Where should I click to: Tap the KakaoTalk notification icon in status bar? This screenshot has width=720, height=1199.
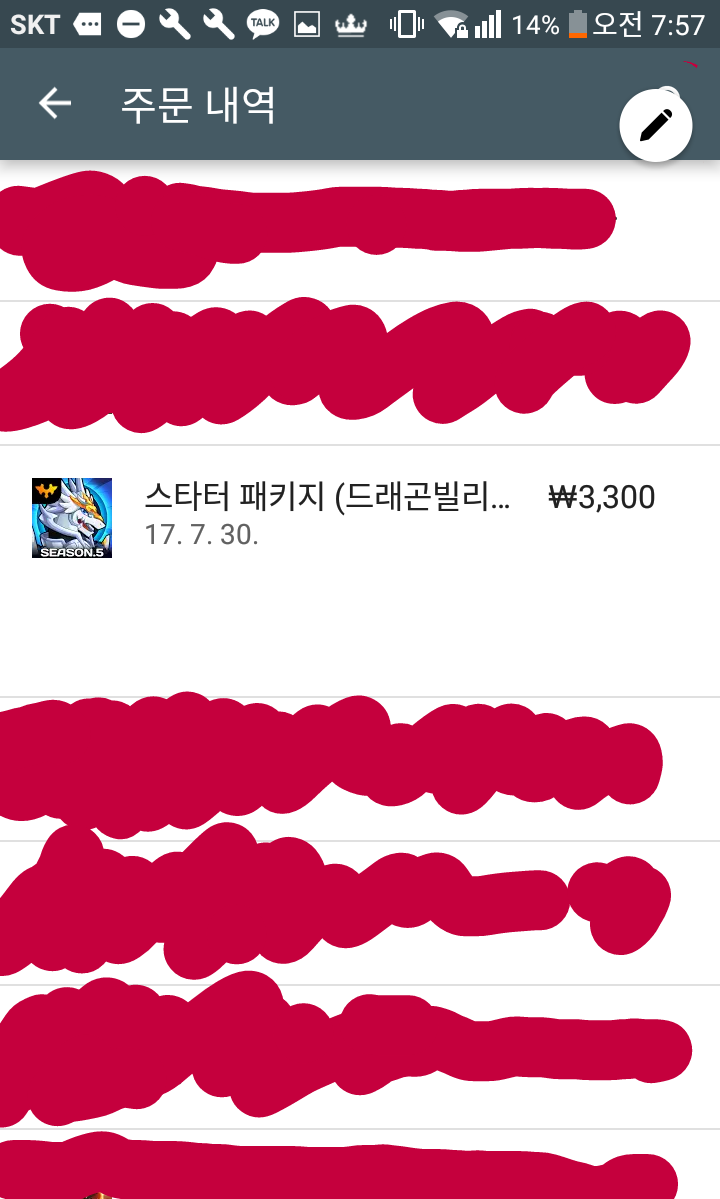[x=263, y=24]
